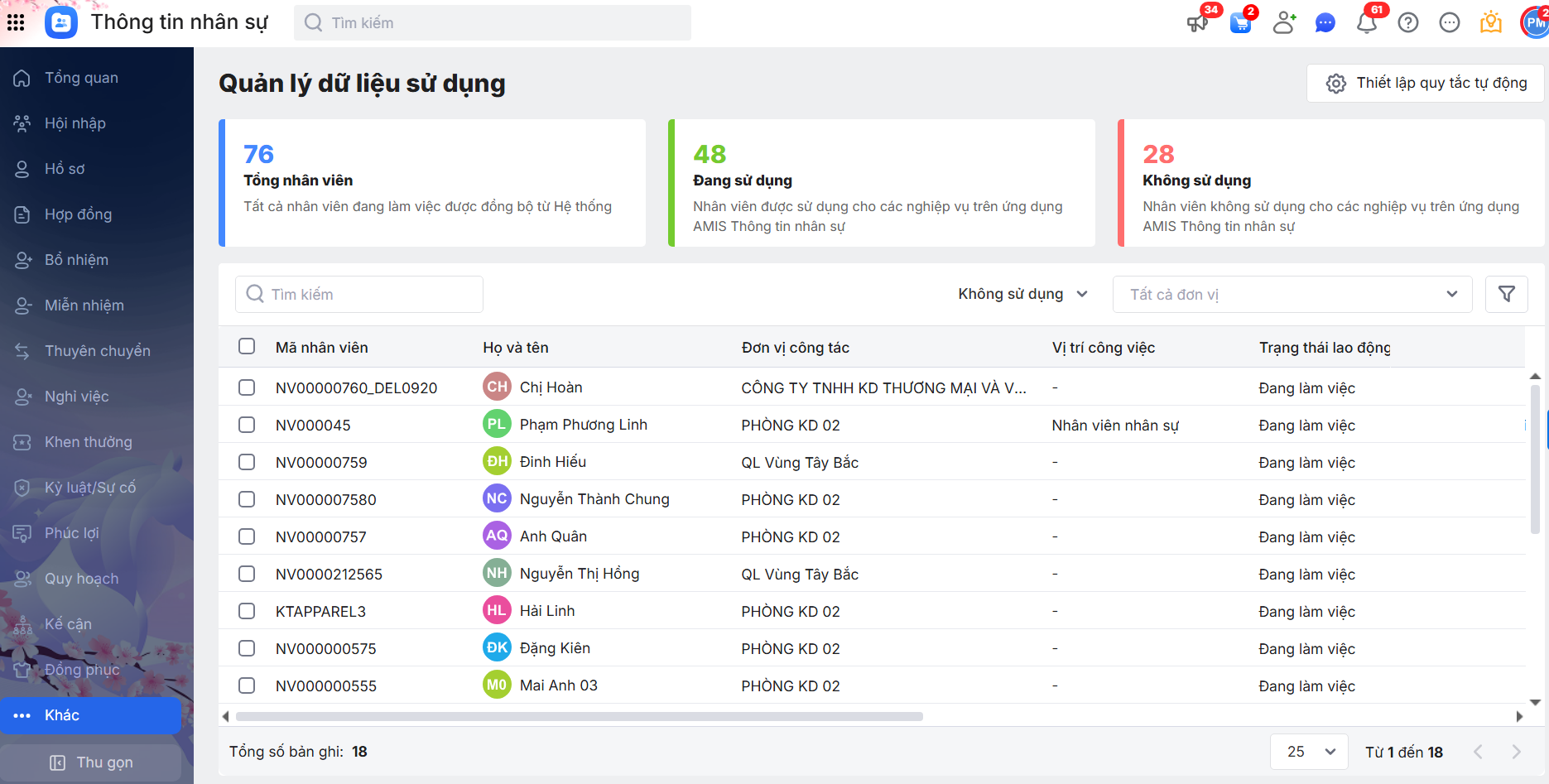The image size is (1549, 784).
Task: Open the table filter funnel icon
Action: pos(1506,294)
